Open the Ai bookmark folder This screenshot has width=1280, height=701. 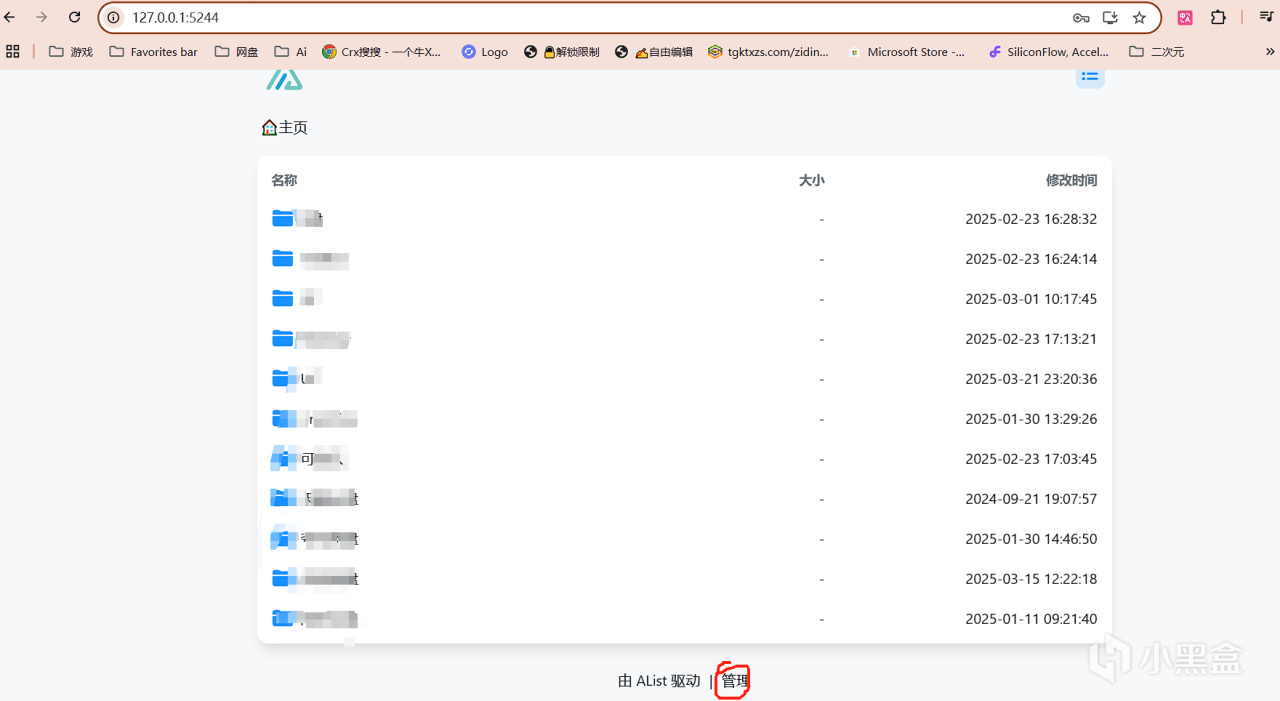click(290, 51)
